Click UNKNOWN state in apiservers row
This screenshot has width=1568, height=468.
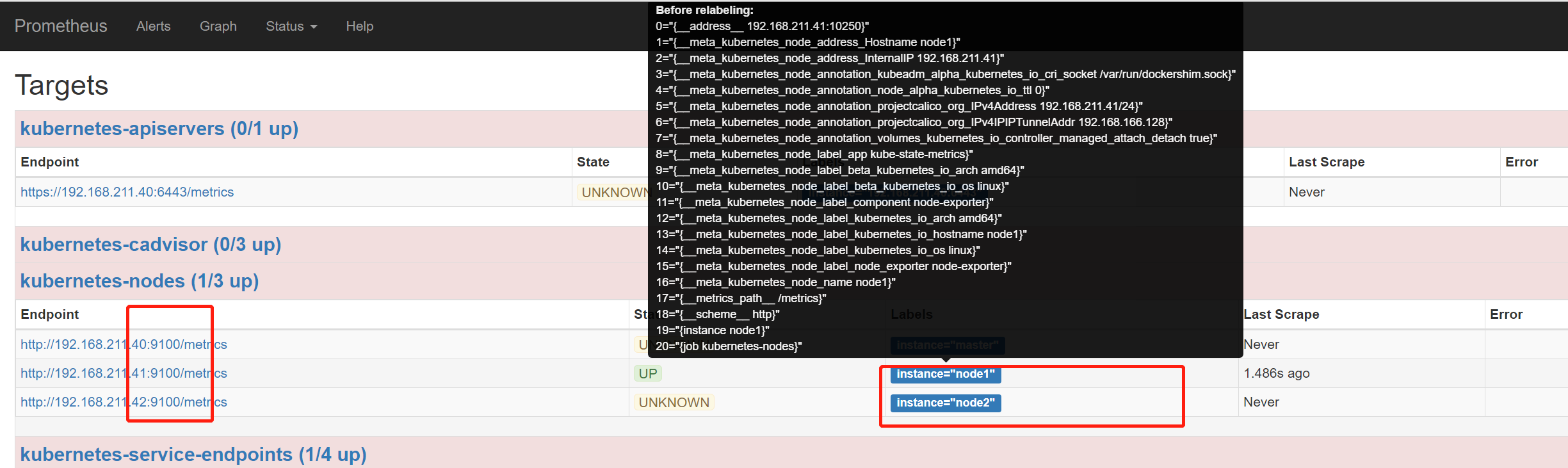tap(613, 193)
